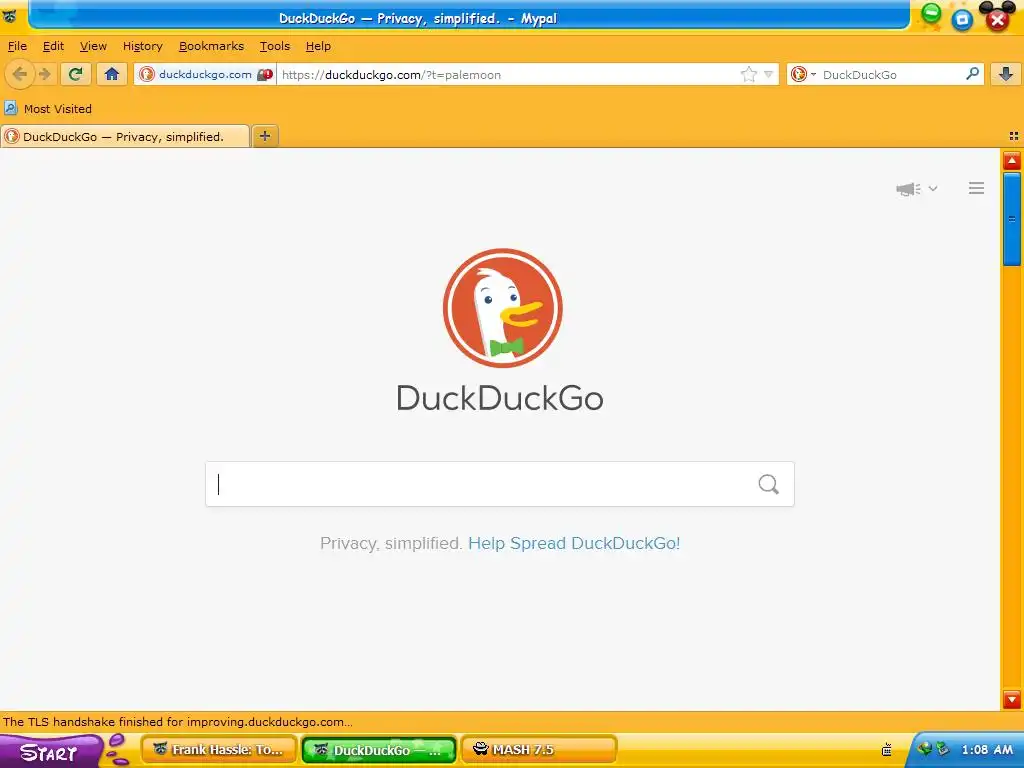Switch to the MASH 7.5 taskbar window
Image resolution: width=1024 pixels, height=768 pixels.
[x=539, y=750]
